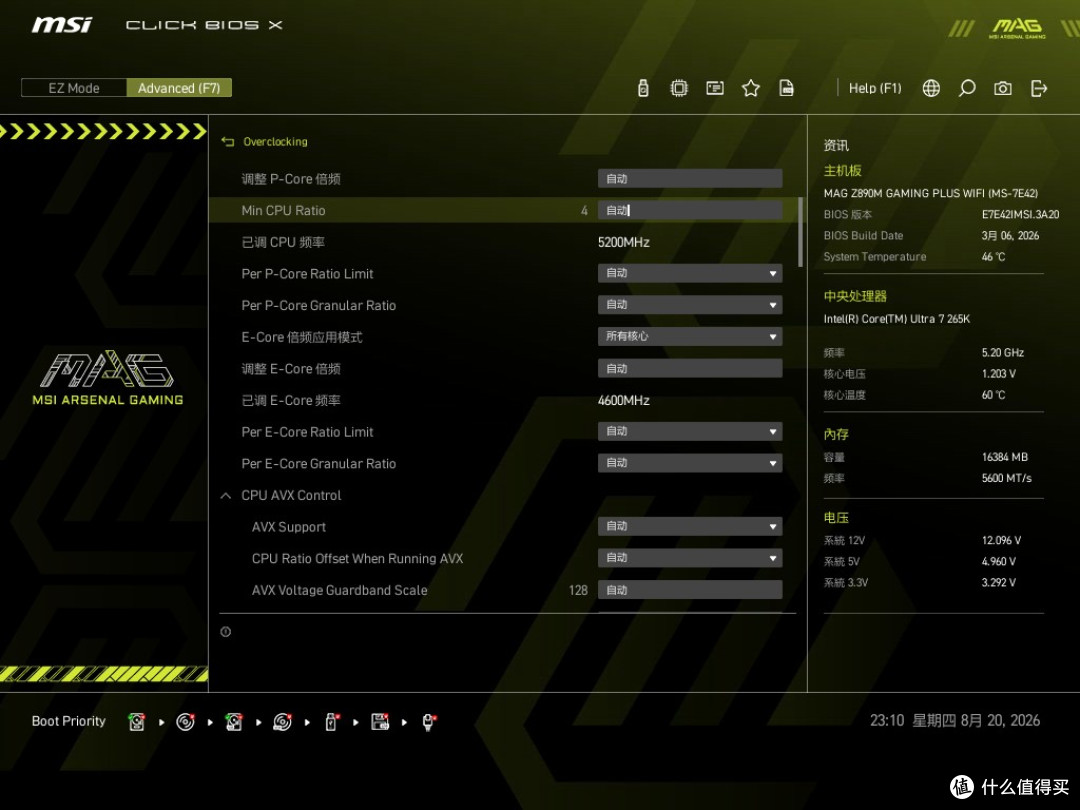Click the 调整 P-Core 倍频 input field
The image size is (1080, 810).
point(689,179)
